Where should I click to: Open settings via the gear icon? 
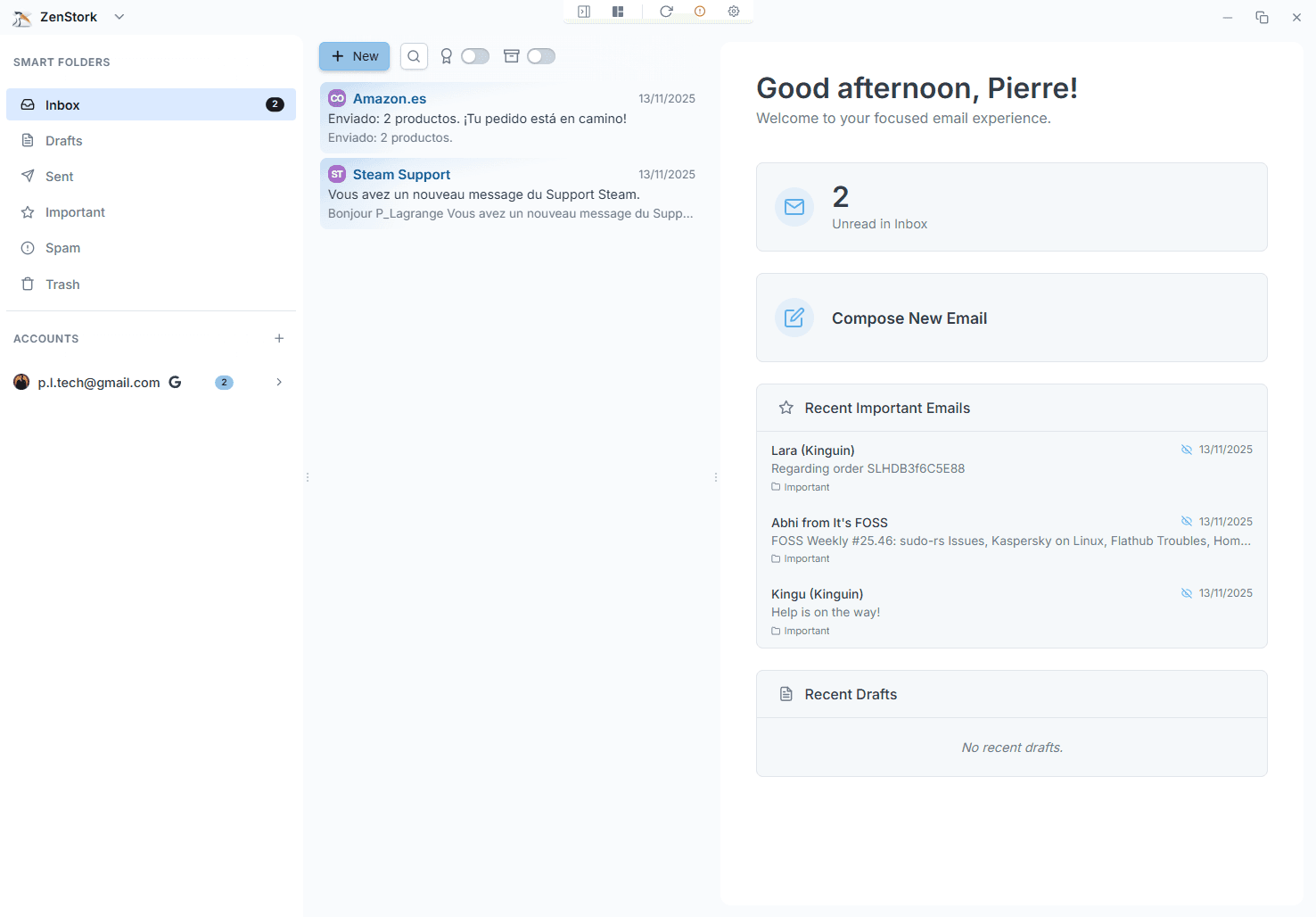[x=734, y=12]
